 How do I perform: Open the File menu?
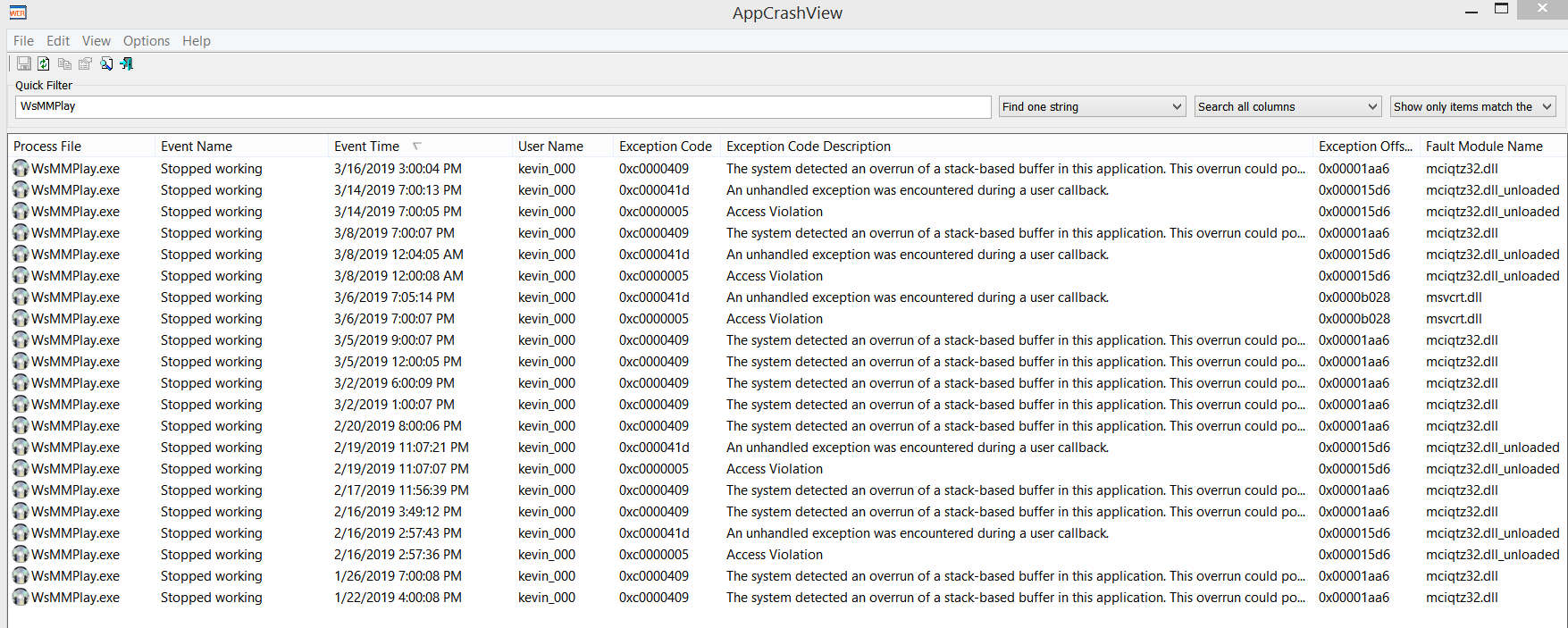[x=23, y=41]
